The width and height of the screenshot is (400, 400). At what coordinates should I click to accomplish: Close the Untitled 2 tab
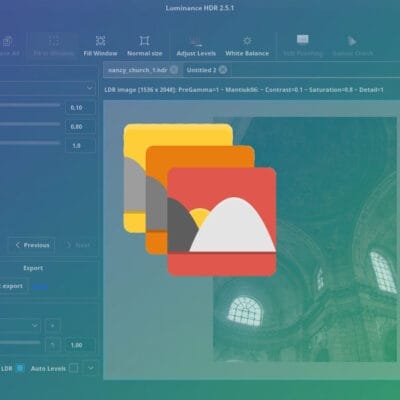pyautogui.click(x=223, y=70)
